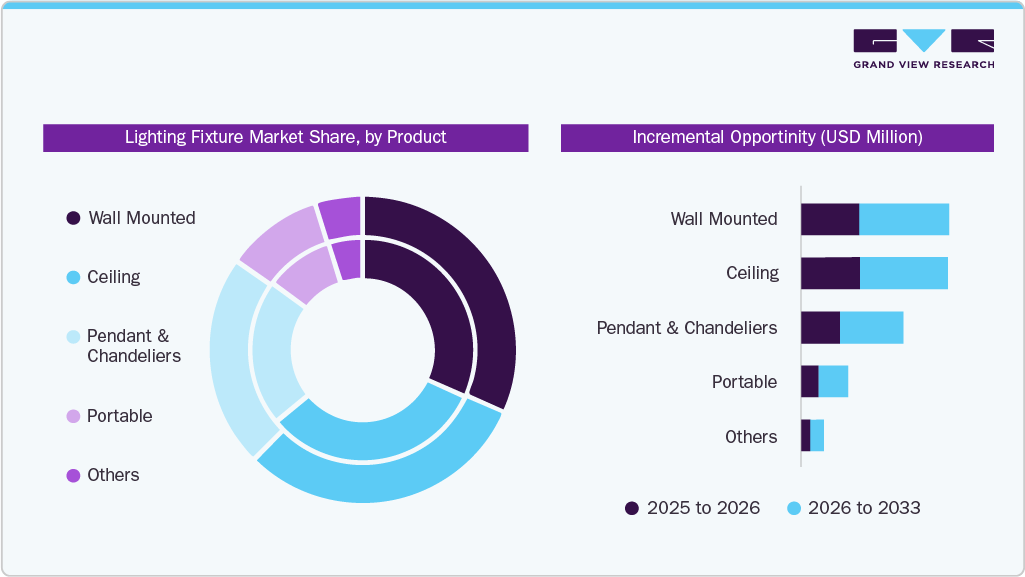Screen dimensions: 1025x577
Task: Click the Pendant & Chandeliers bar label
Action: [687, 327]
